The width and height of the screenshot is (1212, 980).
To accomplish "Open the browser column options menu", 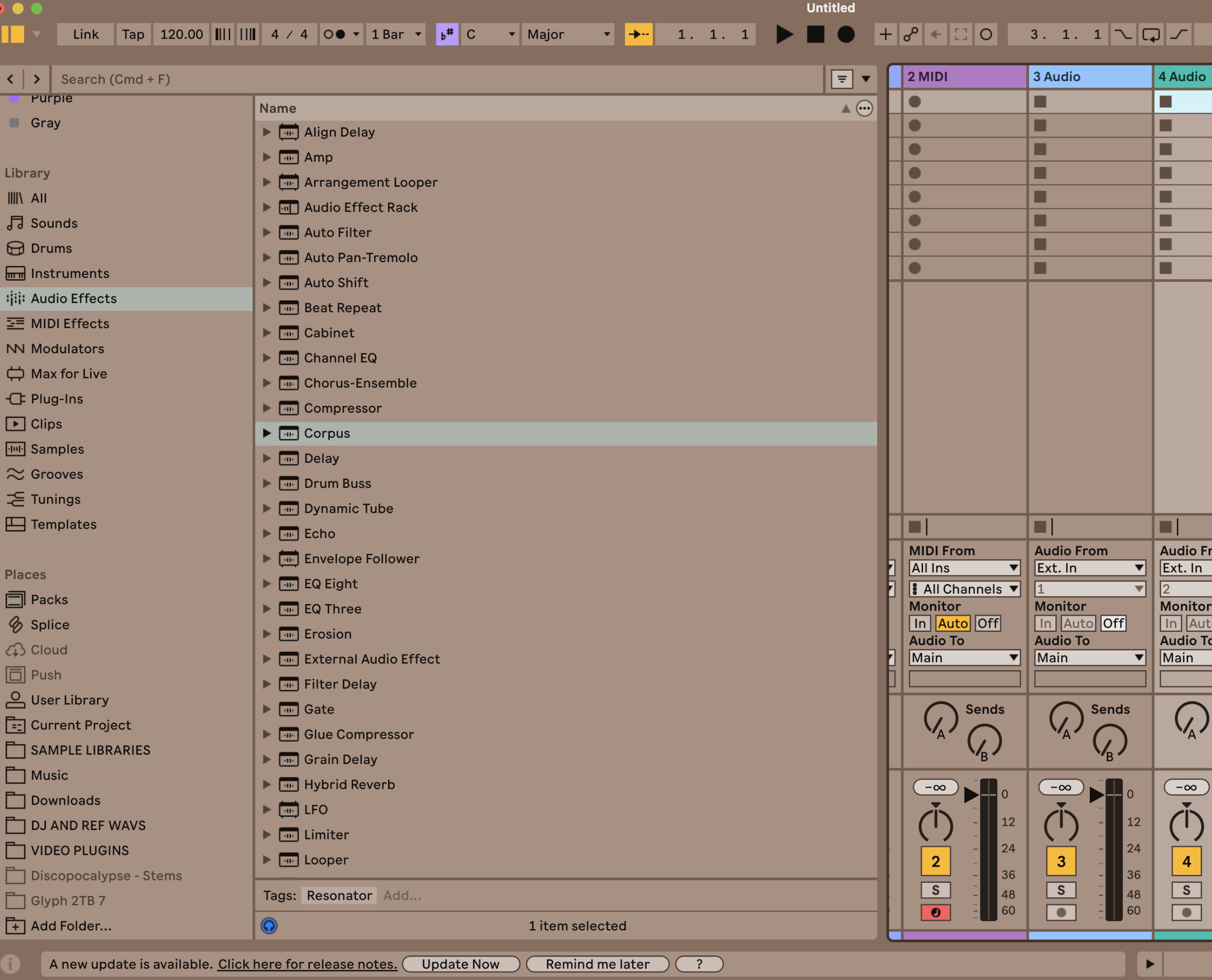I will pyautogui.click(x=864, y=108).
